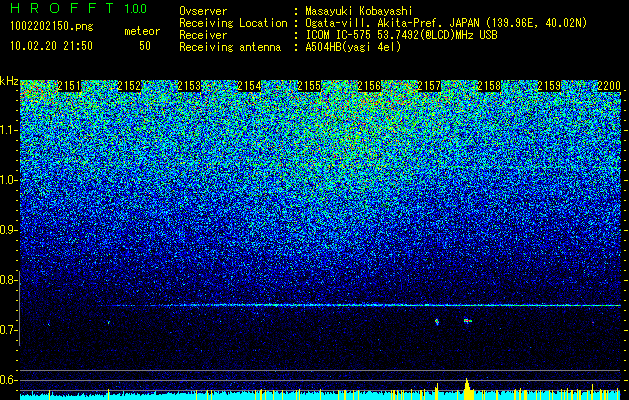Click the 2156 time marker

[x=369, y=86]
